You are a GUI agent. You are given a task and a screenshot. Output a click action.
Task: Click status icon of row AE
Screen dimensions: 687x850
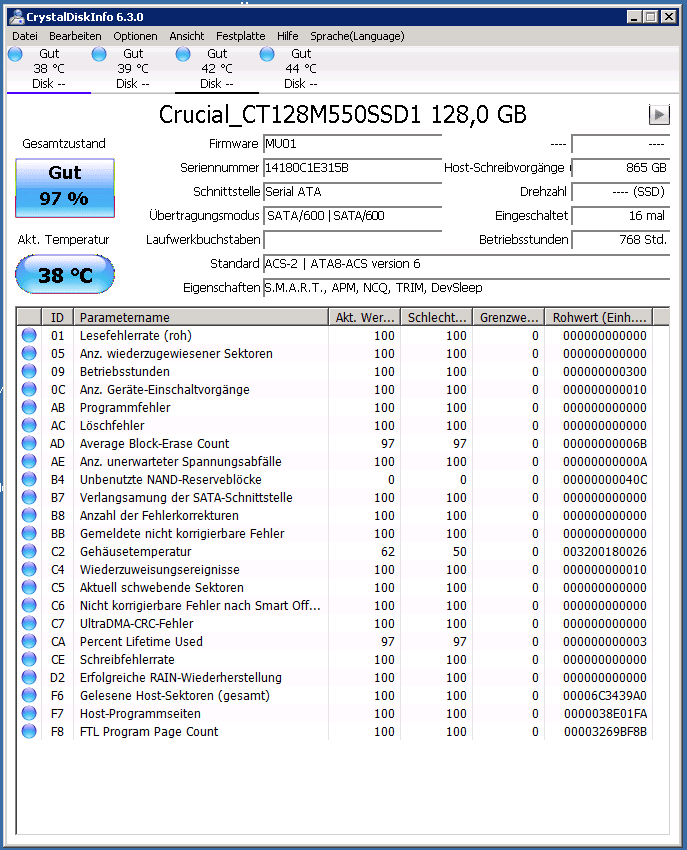29,461
